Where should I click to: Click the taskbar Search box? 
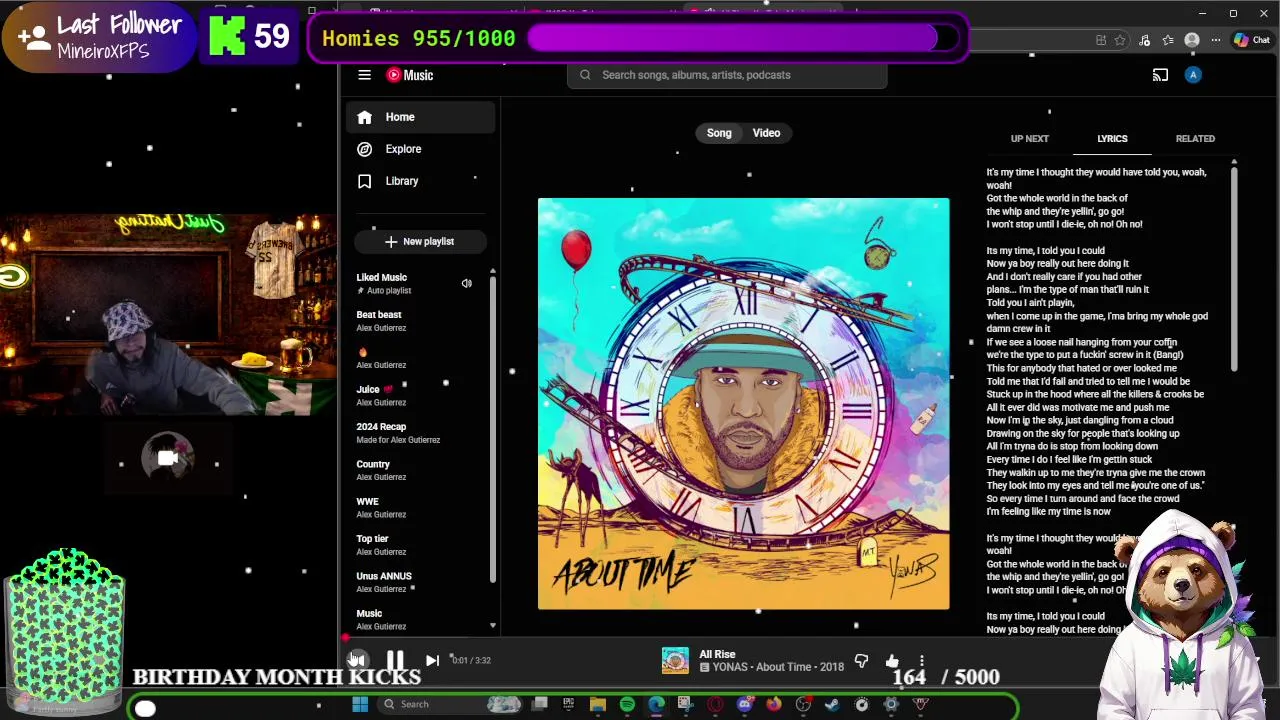(449, 704)
